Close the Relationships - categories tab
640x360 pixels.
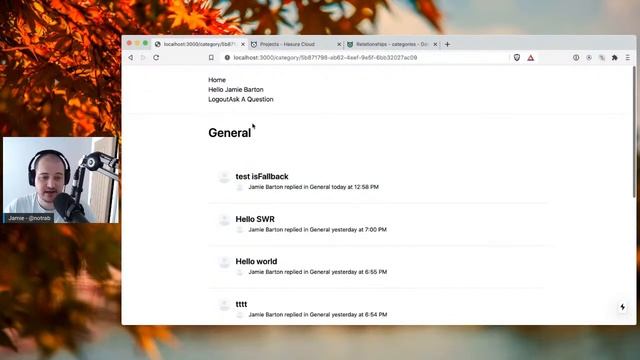[x=435, y=44]
